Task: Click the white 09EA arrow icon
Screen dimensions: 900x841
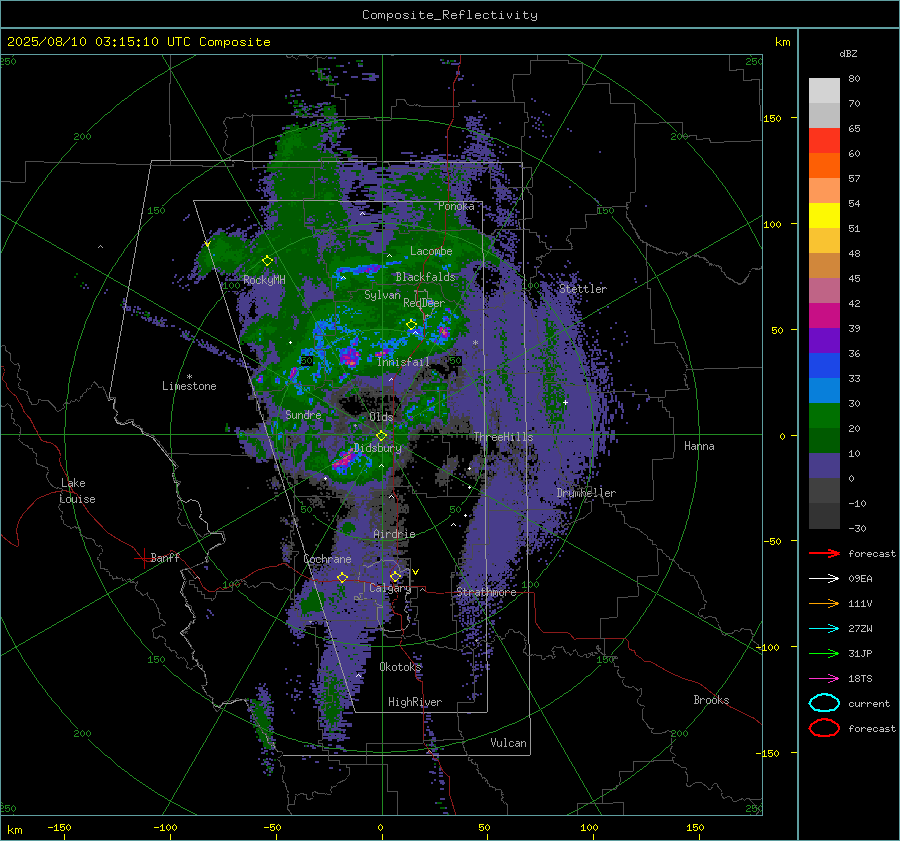Action: 824,578
